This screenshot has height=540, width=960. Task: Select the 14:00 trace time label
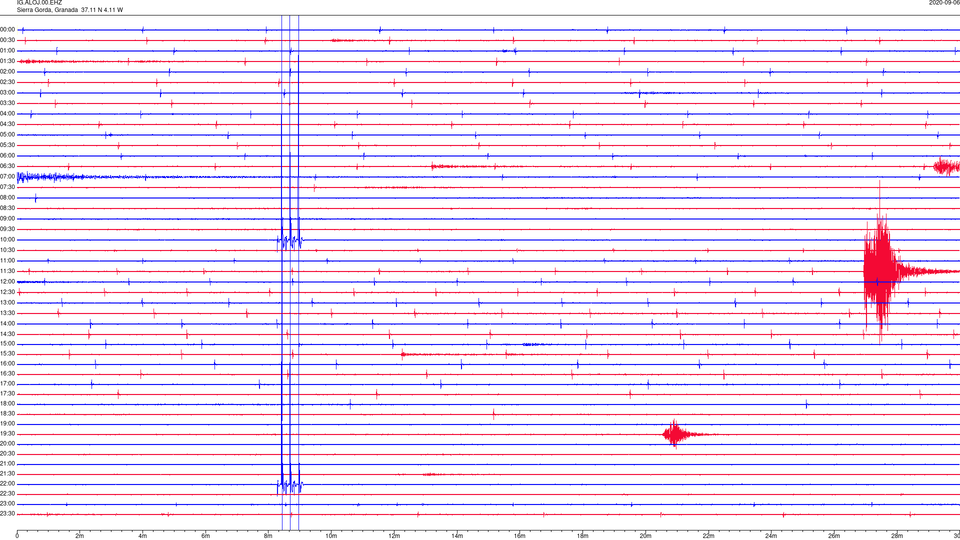[7, 323]
